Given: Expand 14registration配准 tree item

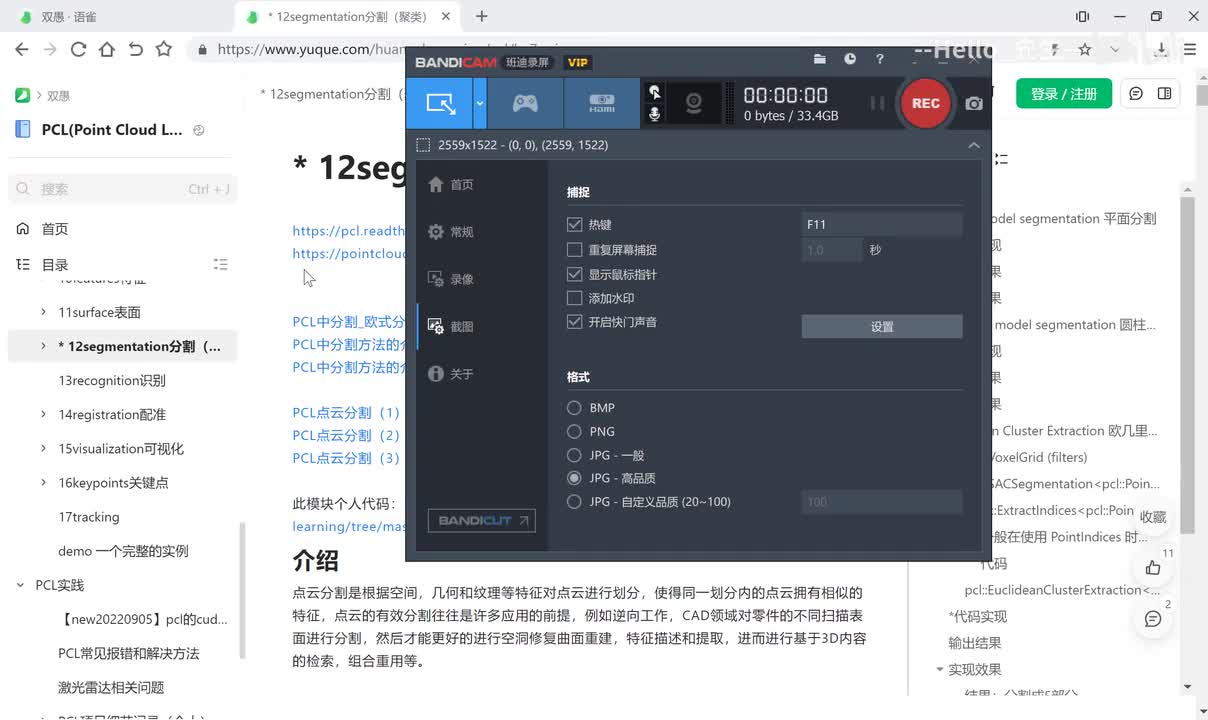Looking at the screenshot, I should [43, 414].
